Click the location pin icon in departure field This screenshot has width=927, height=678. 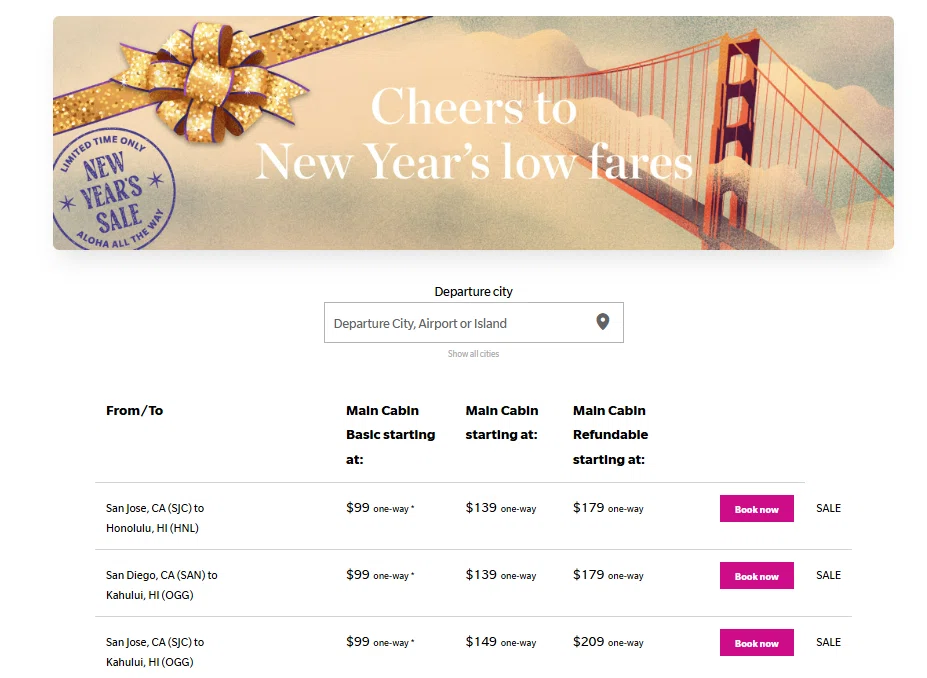[602, 322]
